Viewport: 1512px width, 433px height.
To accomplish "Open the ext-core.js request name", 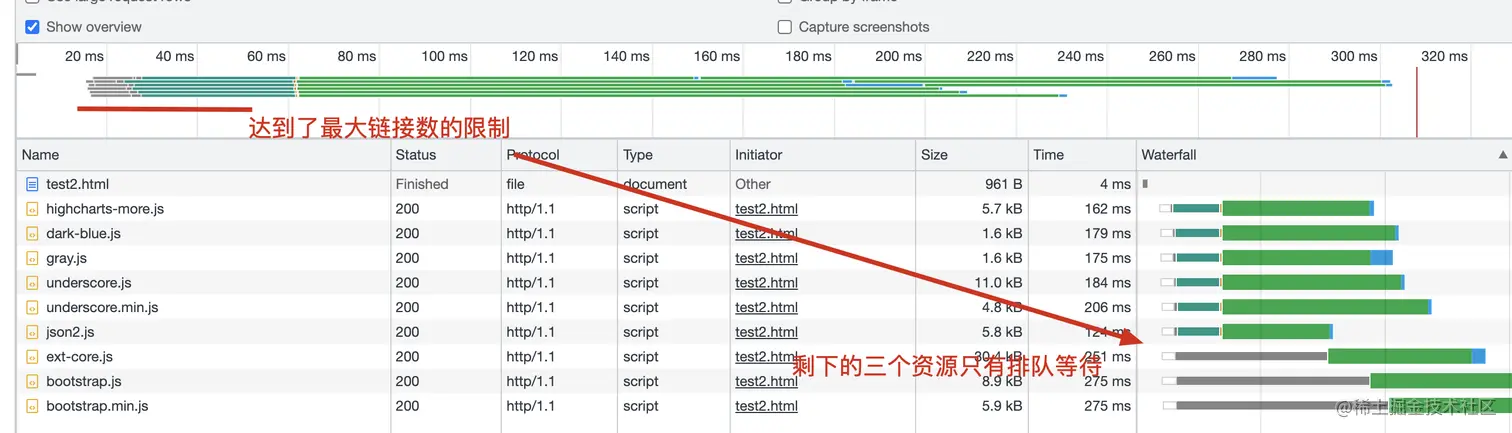I will (x=79, y=357).
